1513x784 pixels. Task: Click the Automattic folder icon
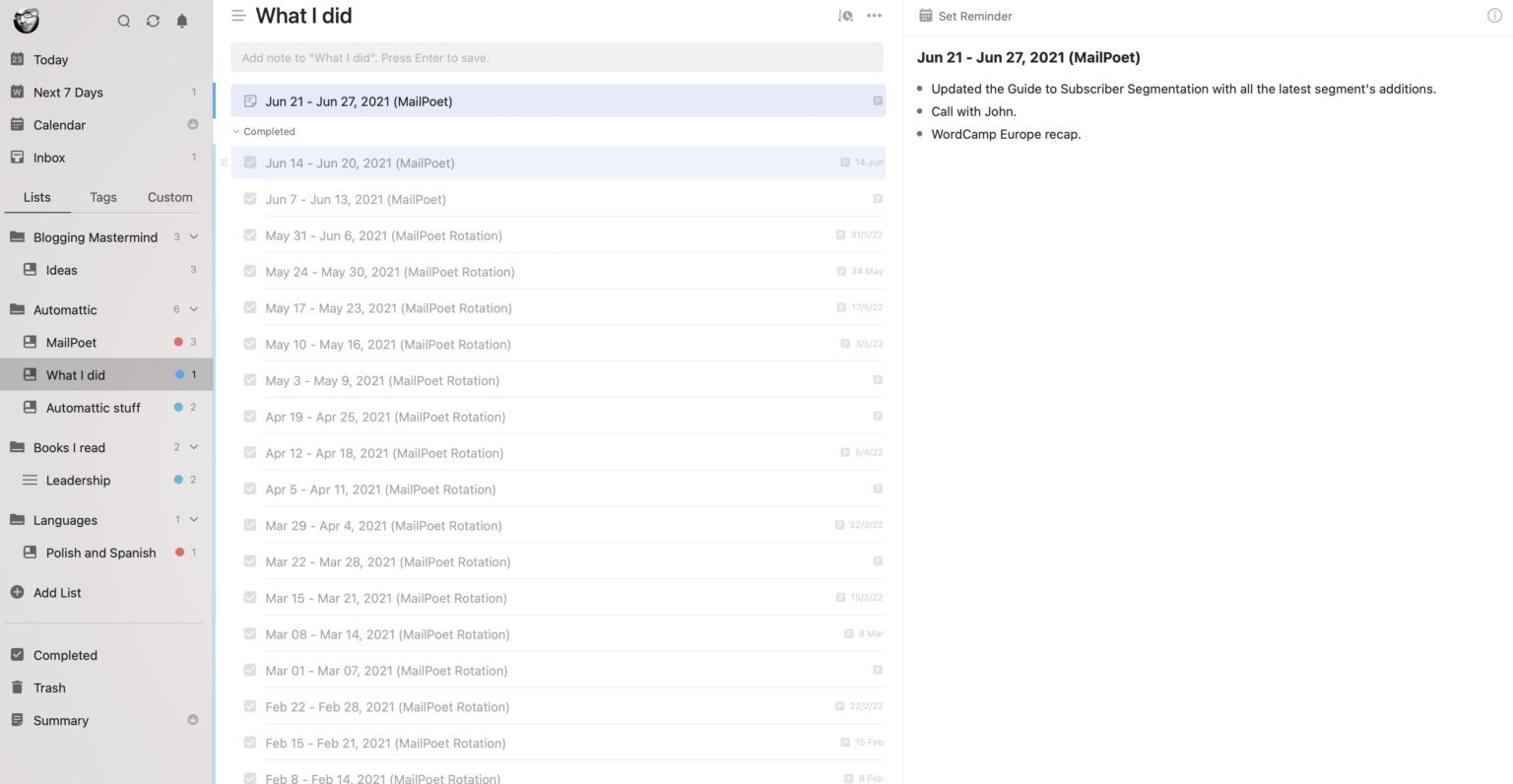pos(17,309)
